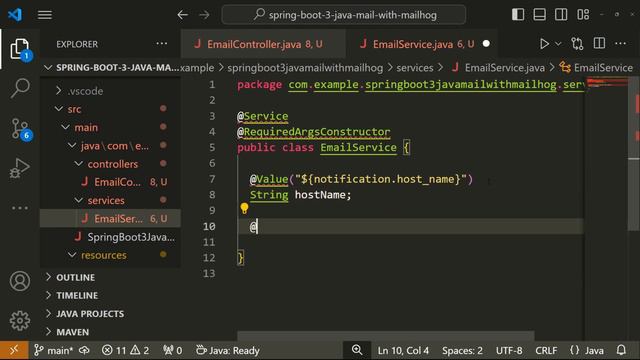The width and height of the screenshot is (640, 360).
Task: Click the Java: Ready status
Action: (228, 351)
